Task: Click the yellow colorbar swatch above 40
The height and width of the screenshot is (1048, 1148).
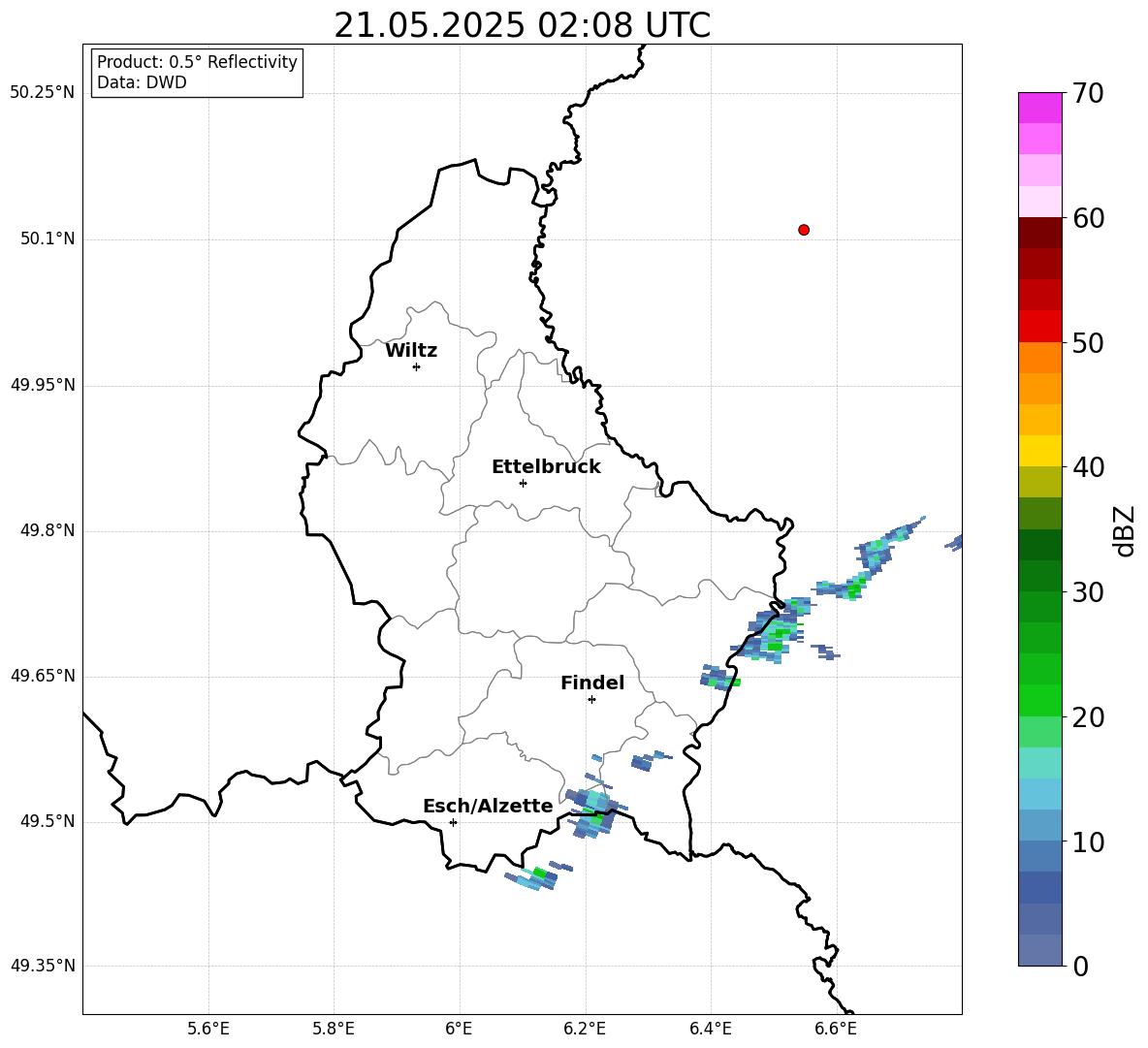Action: pyautogui.click(x=1039, y=451)
